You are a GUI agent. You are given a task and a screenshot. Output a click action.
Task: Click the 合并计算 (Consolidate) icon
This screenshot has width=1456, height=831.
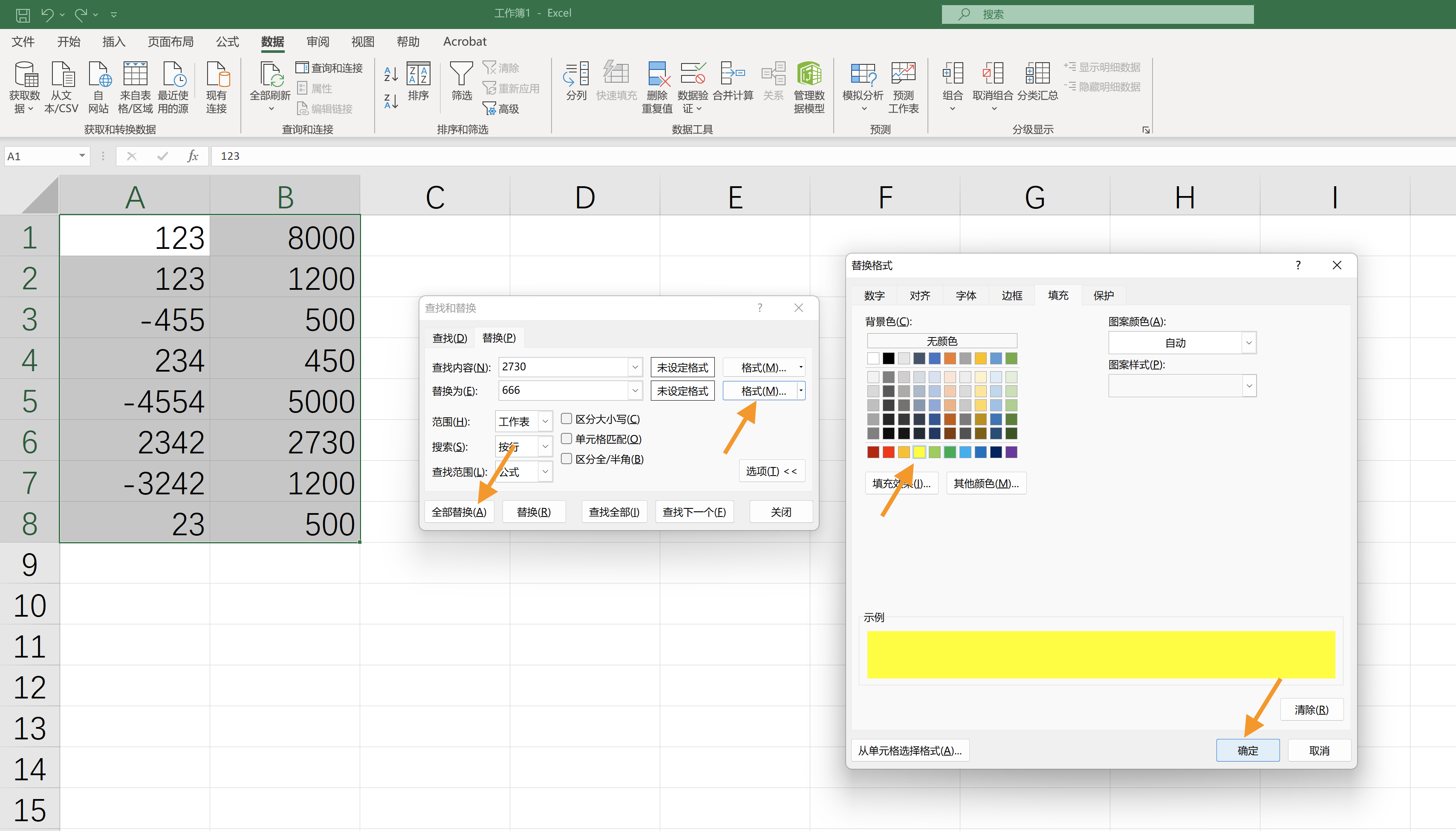point(732,82)
